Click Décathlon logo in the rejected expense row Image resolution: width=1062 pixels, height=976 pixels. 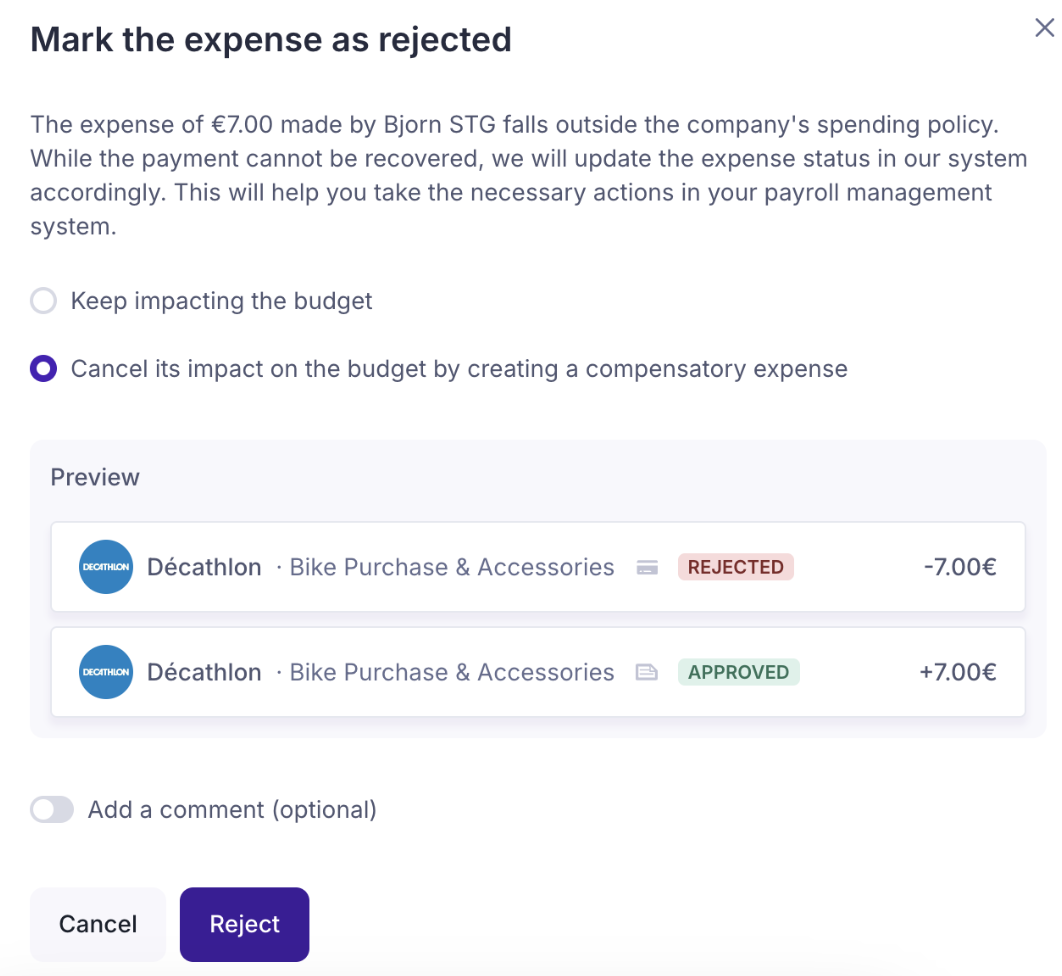(106, 567)
